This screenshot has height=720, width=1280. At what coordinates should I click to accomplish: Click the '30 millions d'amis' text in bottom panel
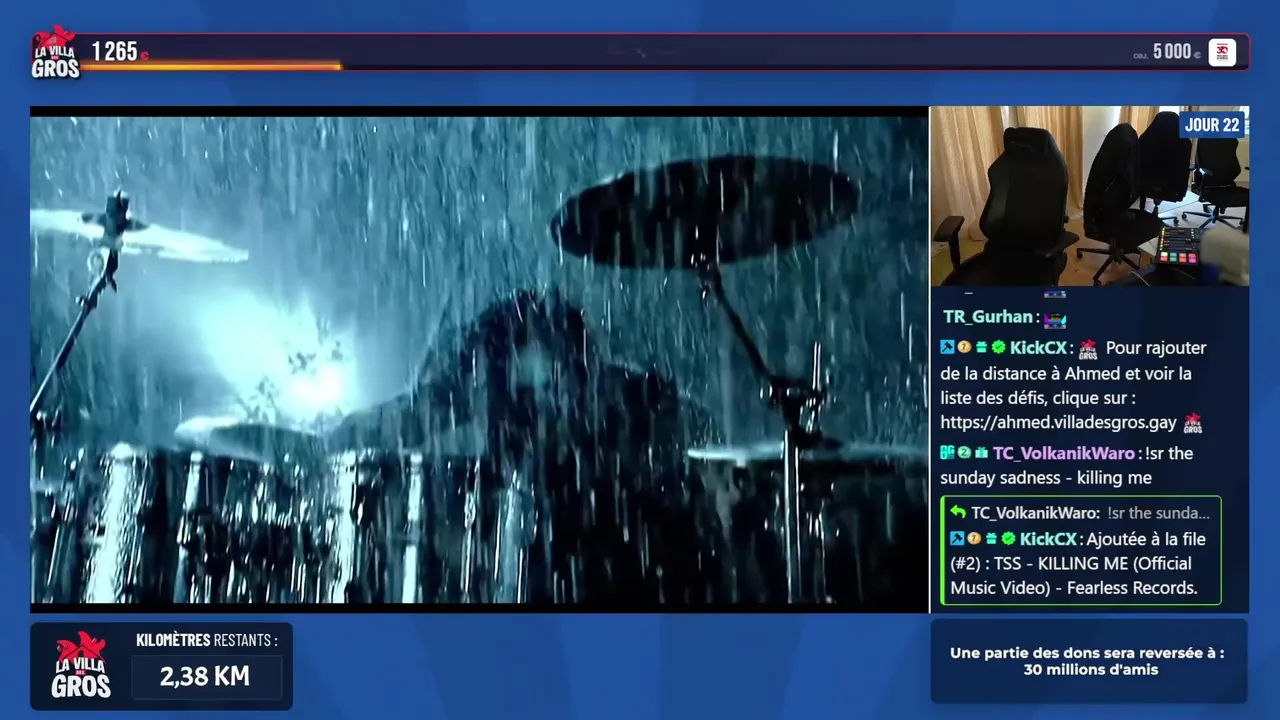1091,670
